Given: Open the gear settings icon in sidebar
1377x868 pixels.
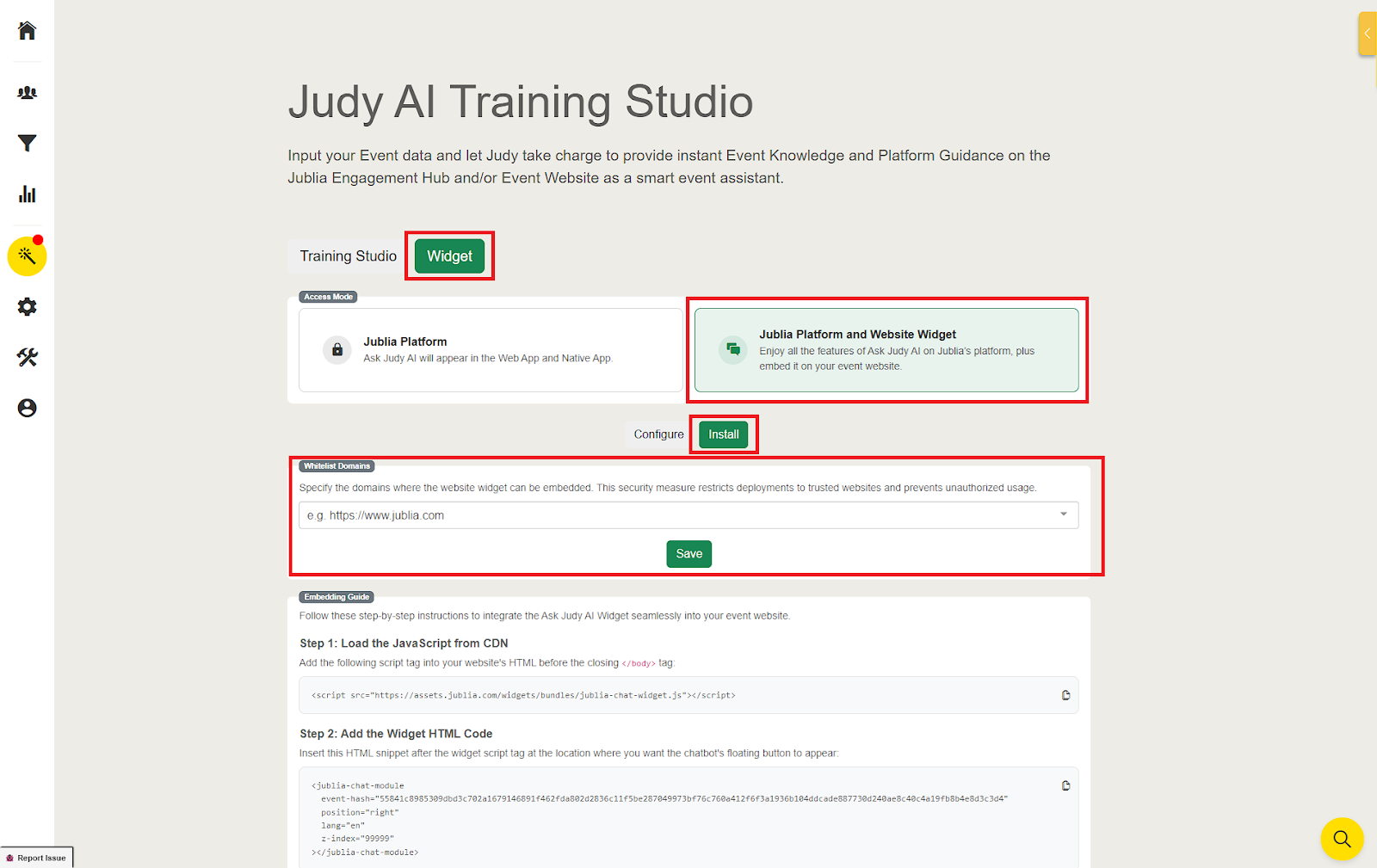Looking at the screenshot, I should pyautogui.click(x=28, y=306).
